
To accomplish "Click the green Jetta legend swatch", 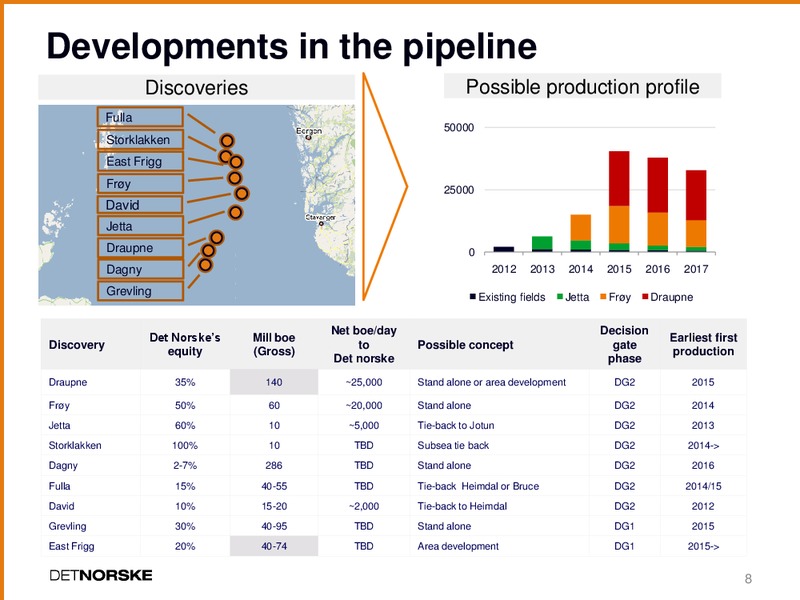I will [560, 296].
